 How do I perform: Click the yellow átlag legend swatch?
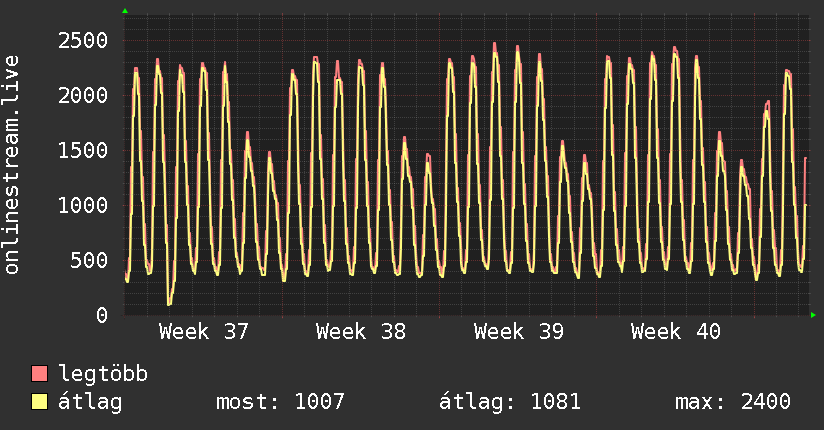(39, 402)
